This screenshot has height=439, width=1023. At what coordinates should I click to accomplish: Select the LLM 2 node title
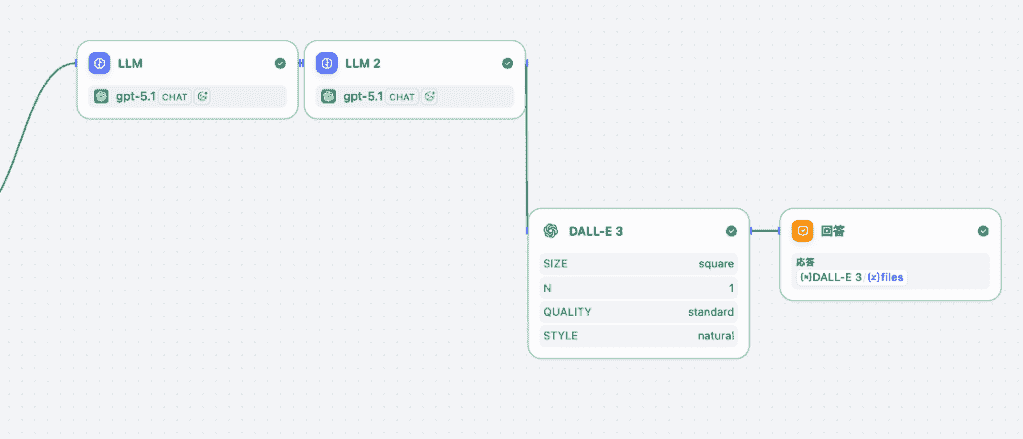pos(363,63)
